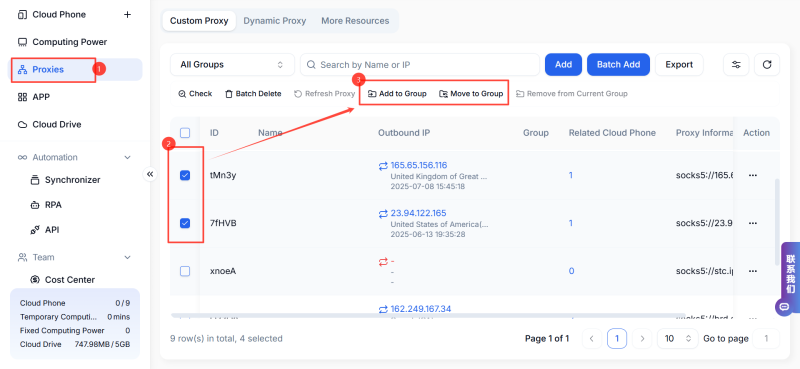The image size is (800, 369).
Task: Click the tMn3y proxy ID text
Action: pyautogui.click(x=223, y=175)
